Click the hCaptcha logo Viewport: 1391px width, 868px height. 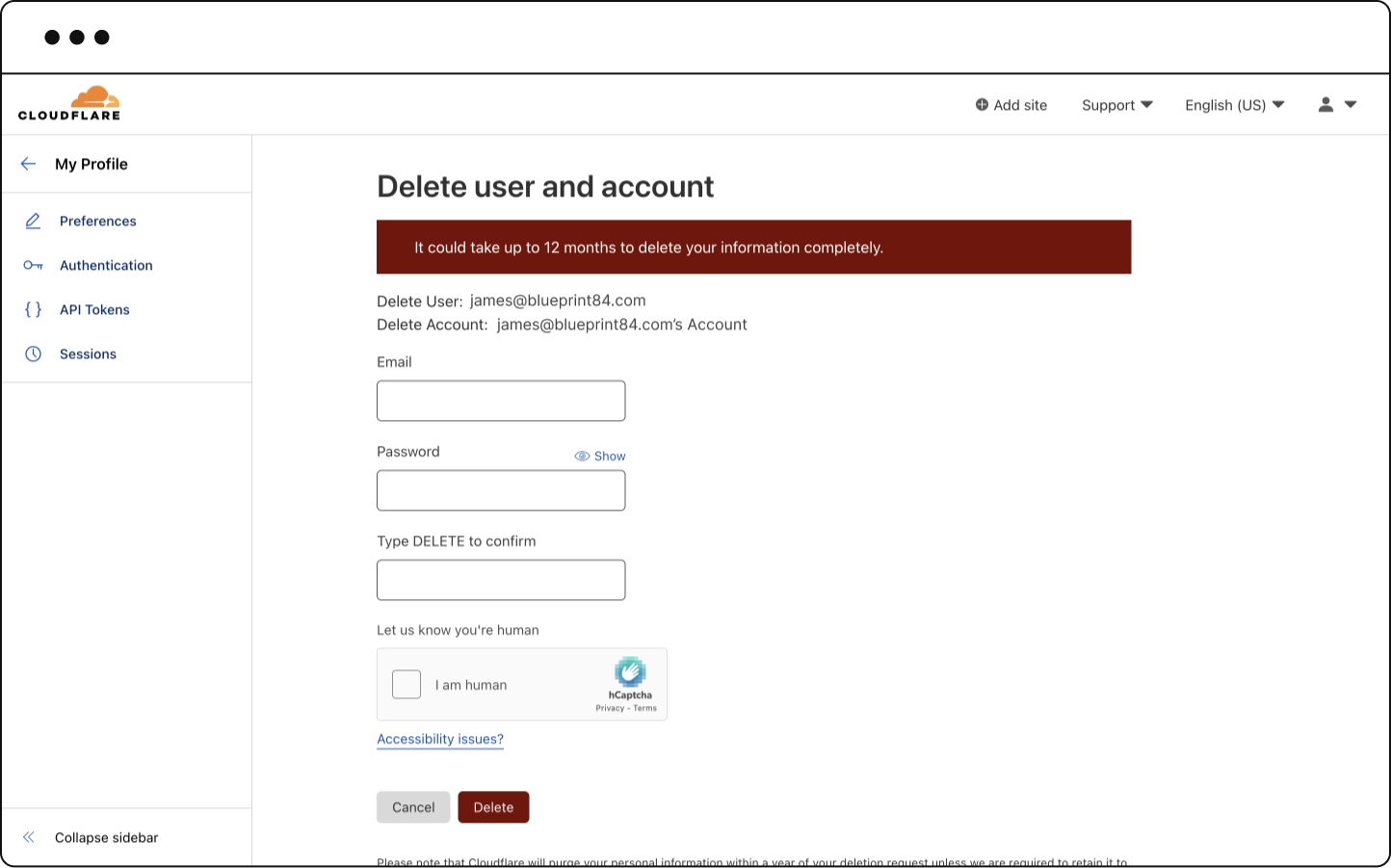(x=630, y=671)
